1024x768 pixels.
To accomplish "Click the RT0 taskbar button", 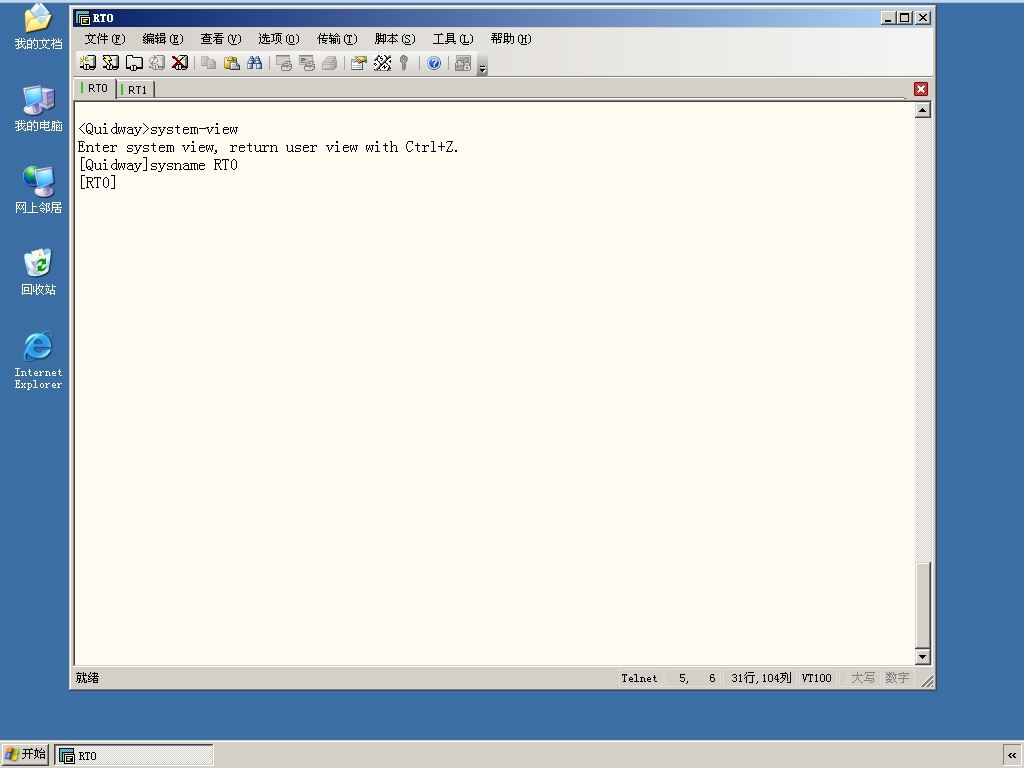I will tap(134, 756).
